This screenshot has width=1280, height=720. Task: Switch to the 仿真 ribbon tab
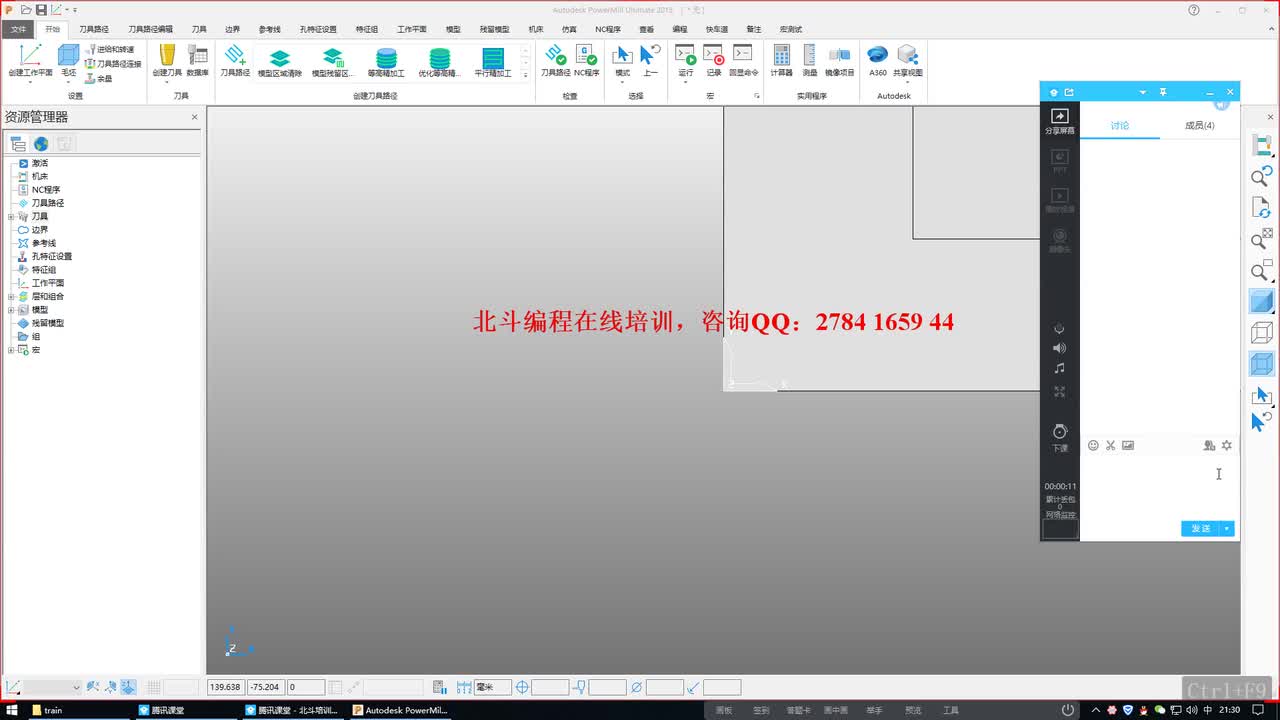pos(569,29)
